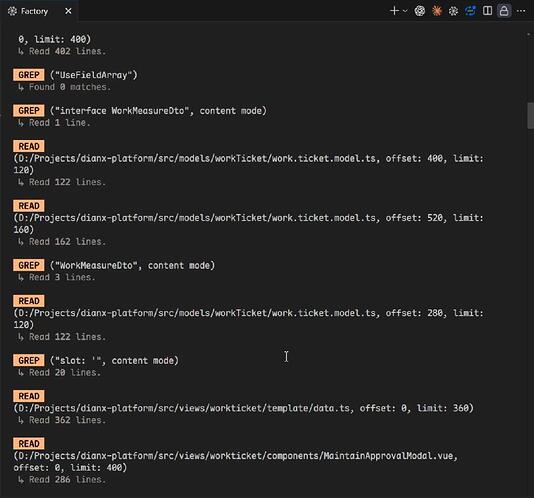Select the Factory tab

39,11
